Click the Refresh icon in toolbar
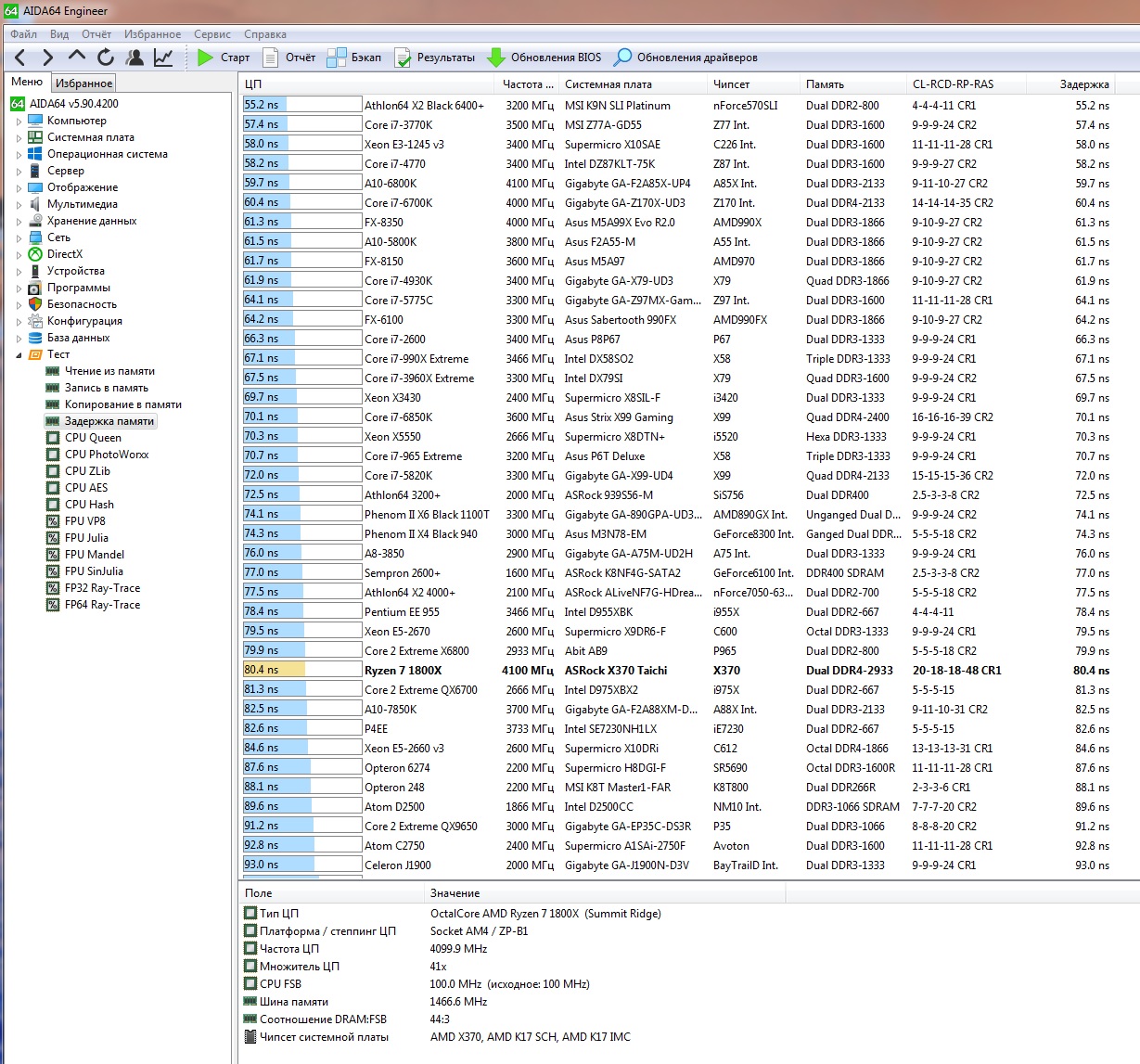The height and width of the screenshot is (1064, 1140). point(106,58)
